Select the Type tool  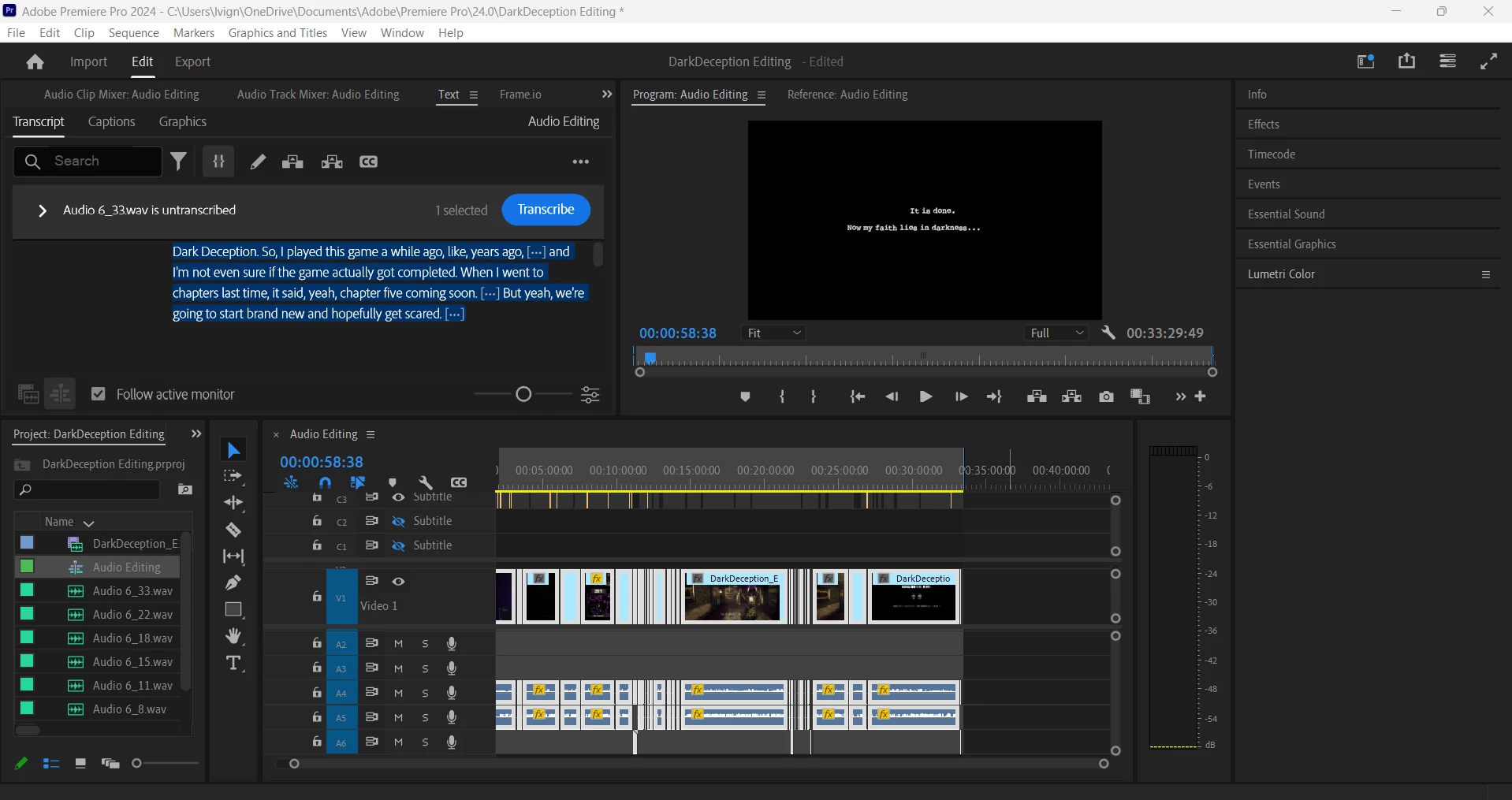[x=234, y=663]
